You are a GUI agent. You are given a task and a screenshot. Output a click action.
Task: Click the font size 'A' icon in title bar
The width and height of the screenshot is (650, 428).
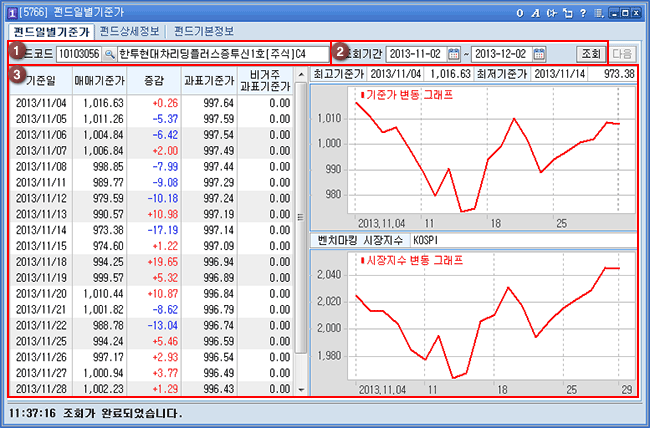coord(537,12)
